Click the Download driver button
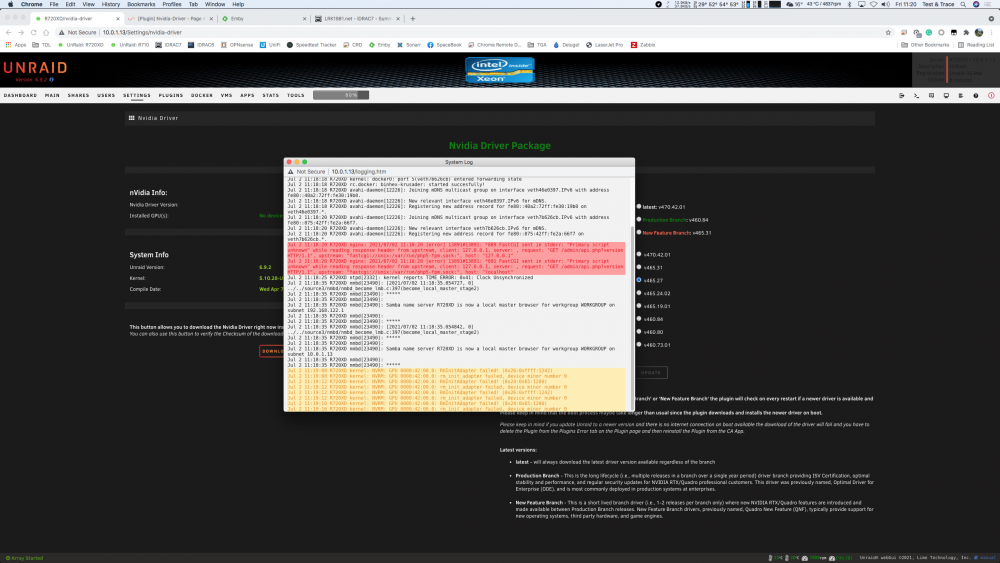 click(x=272, y=351)
